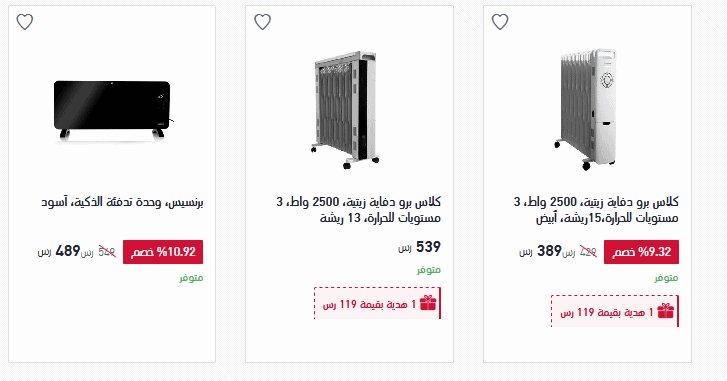Open the 15-fin Class Pro heater title link
The height and width of the screenshot is (381, 727).
click(596, 210)
